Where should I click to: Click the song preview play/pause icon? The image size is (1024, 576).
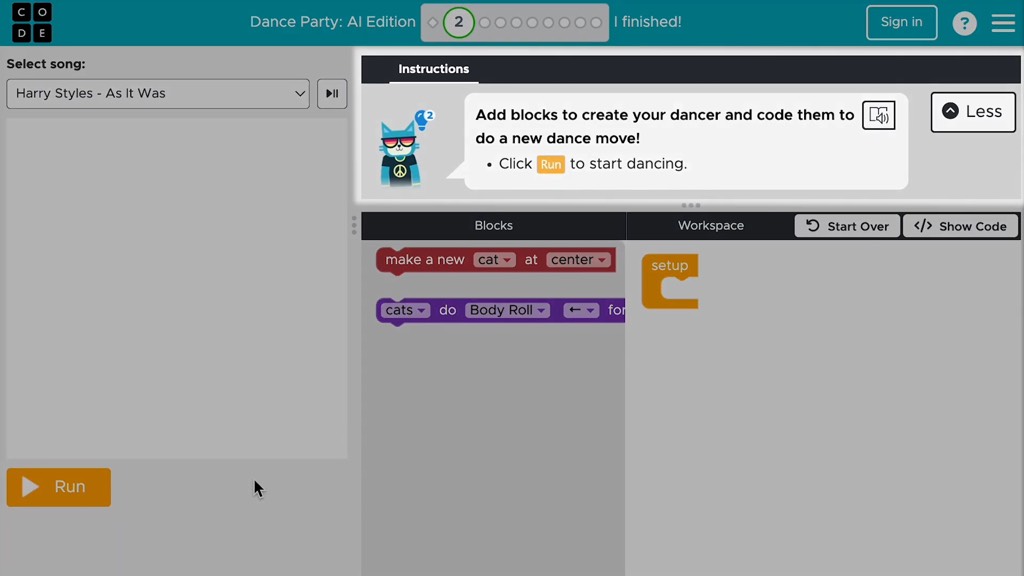[332, 94]
